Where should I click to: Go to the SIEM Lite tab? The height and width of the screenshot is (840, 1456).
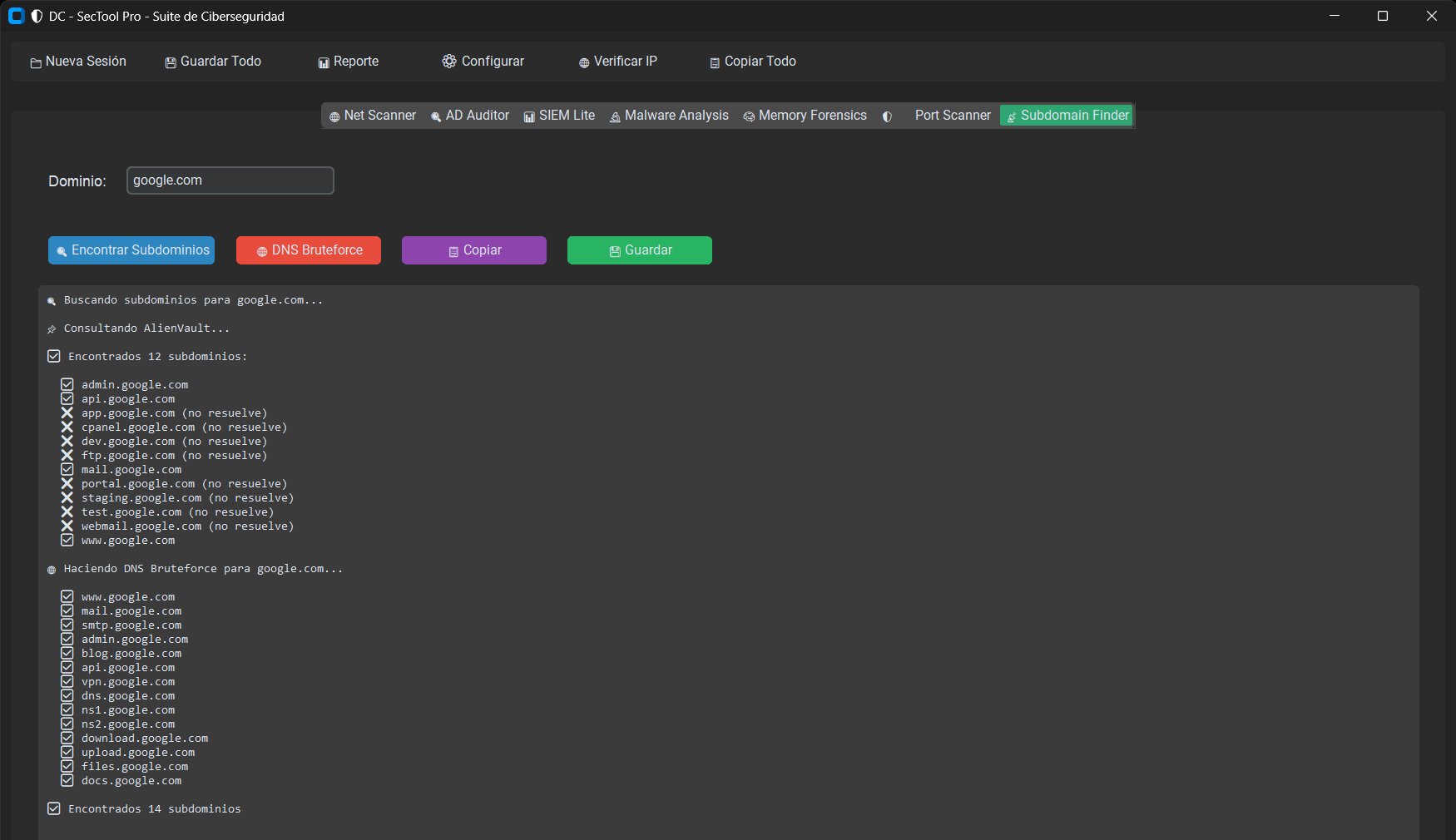(x=559, y=116)
